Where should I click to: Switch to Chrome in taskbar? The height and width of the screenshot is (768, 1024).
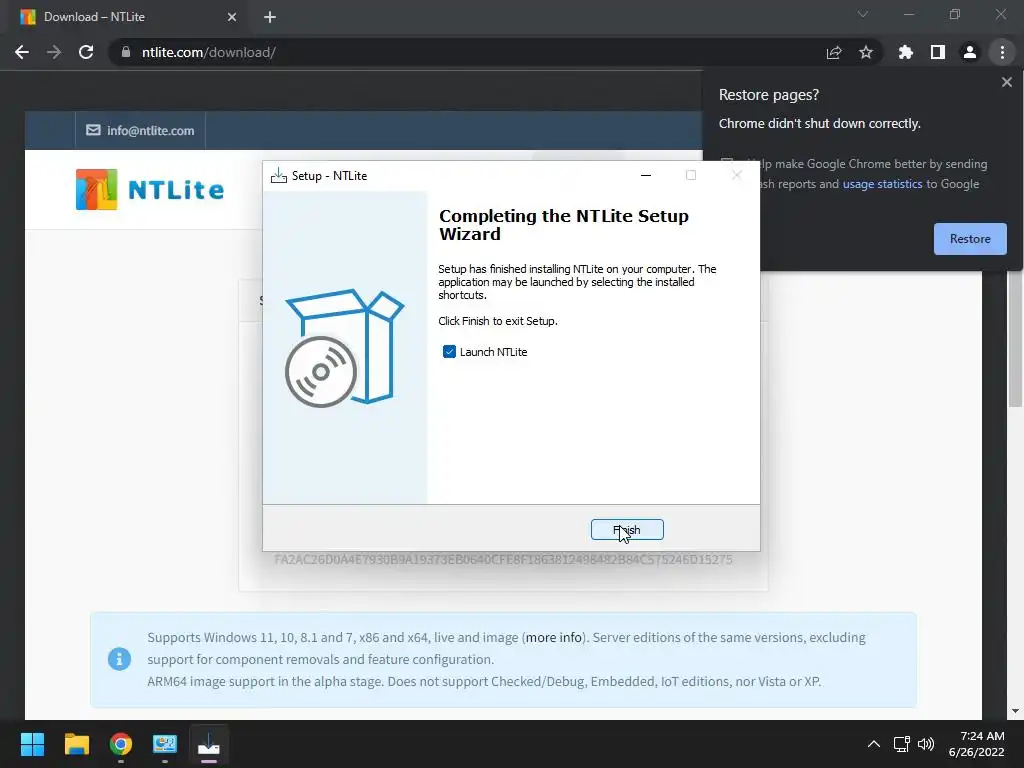click(121, 744)
